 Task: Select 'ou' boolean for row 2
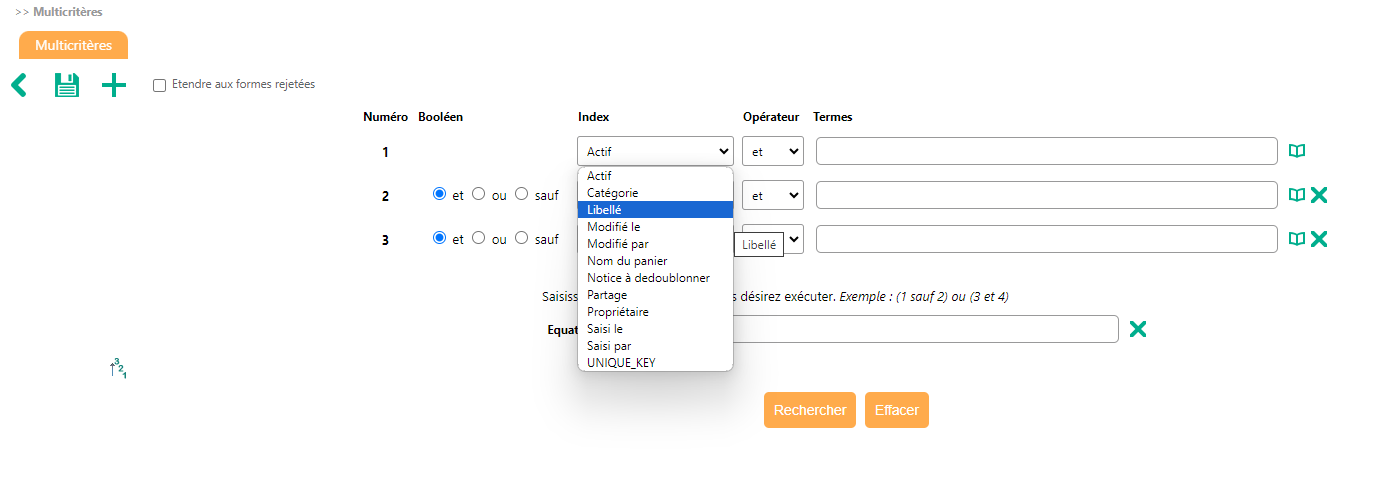[478, 194]
